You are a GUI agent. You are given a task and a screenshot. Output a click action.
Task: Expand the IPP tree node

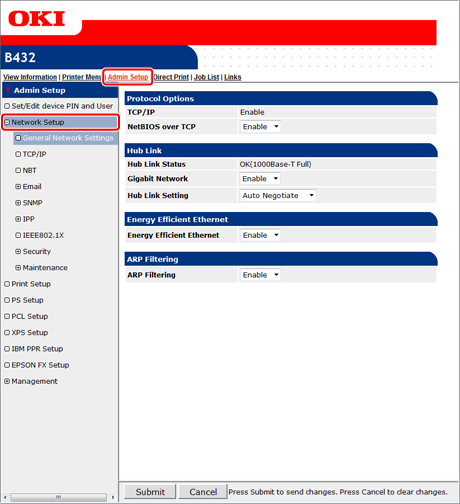coord(18,219)
